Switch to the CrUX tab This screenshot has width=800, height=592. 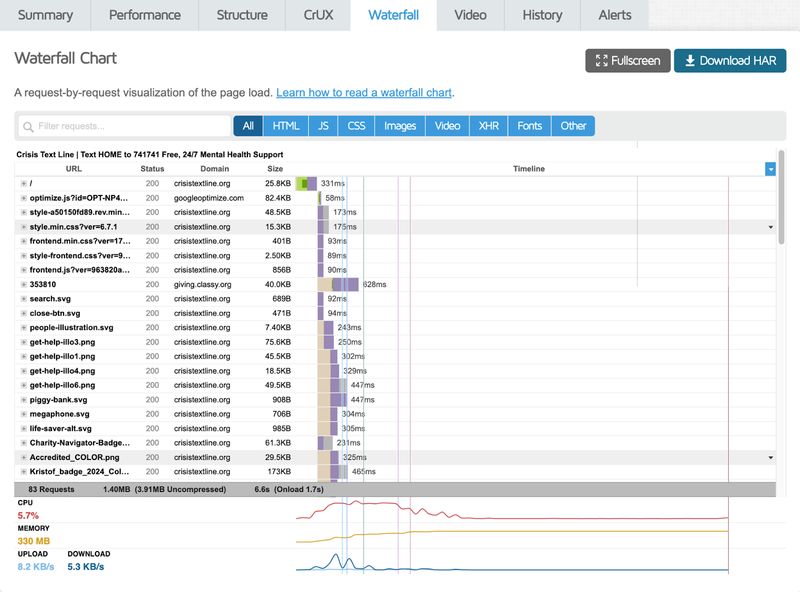point(317,16)
